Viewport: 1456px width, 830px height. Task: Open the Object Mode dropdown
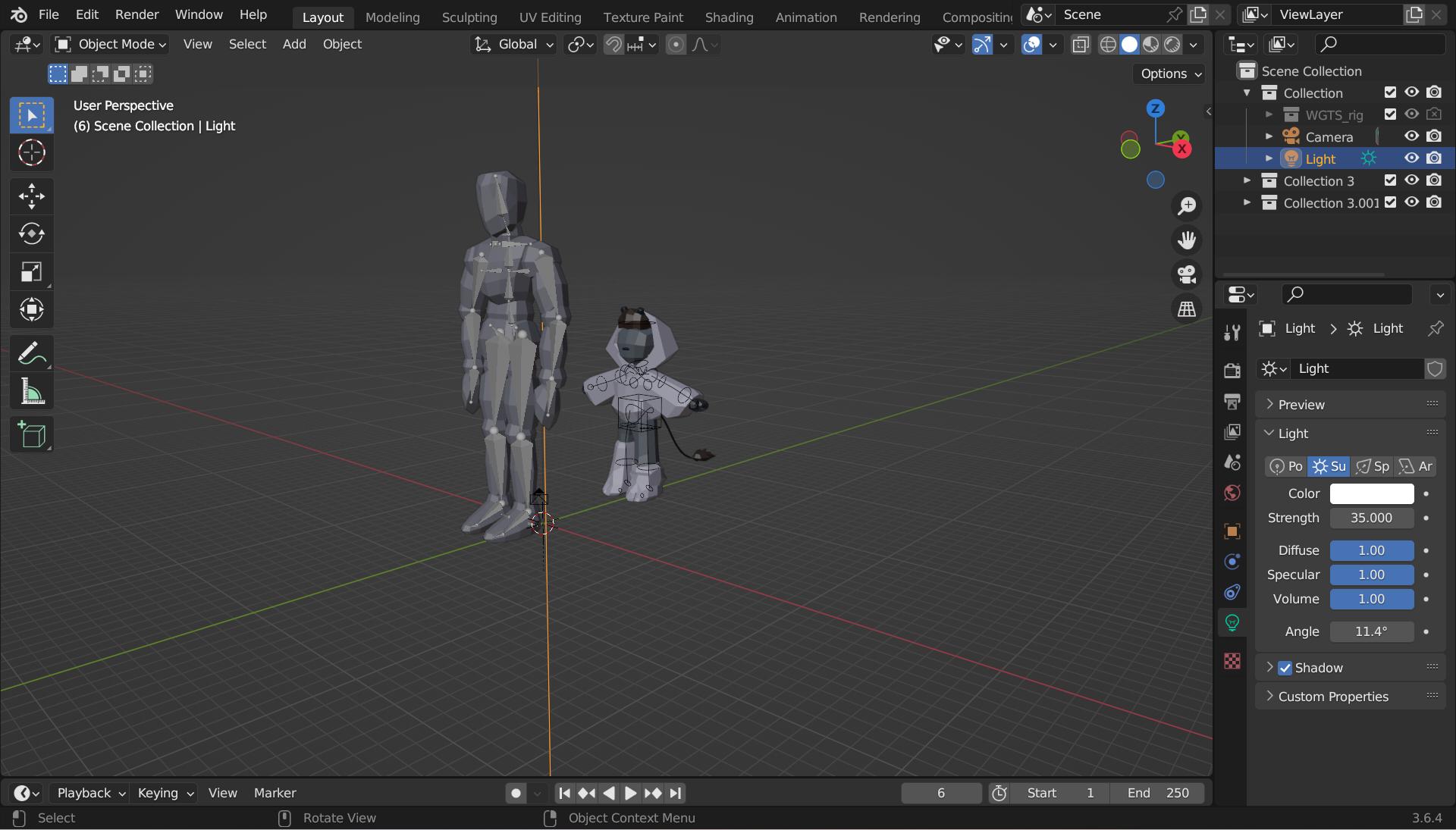(x=111, y=45)
